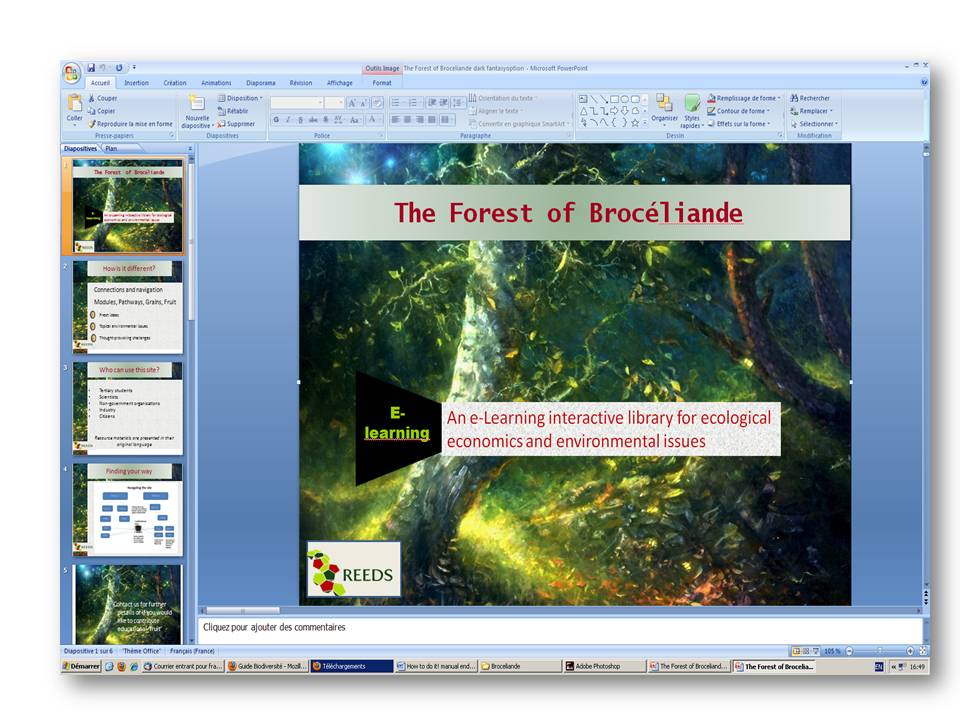Open the Création ribbon tab
This screenshot has width=960, height=720.
click(x=174, y=83)
